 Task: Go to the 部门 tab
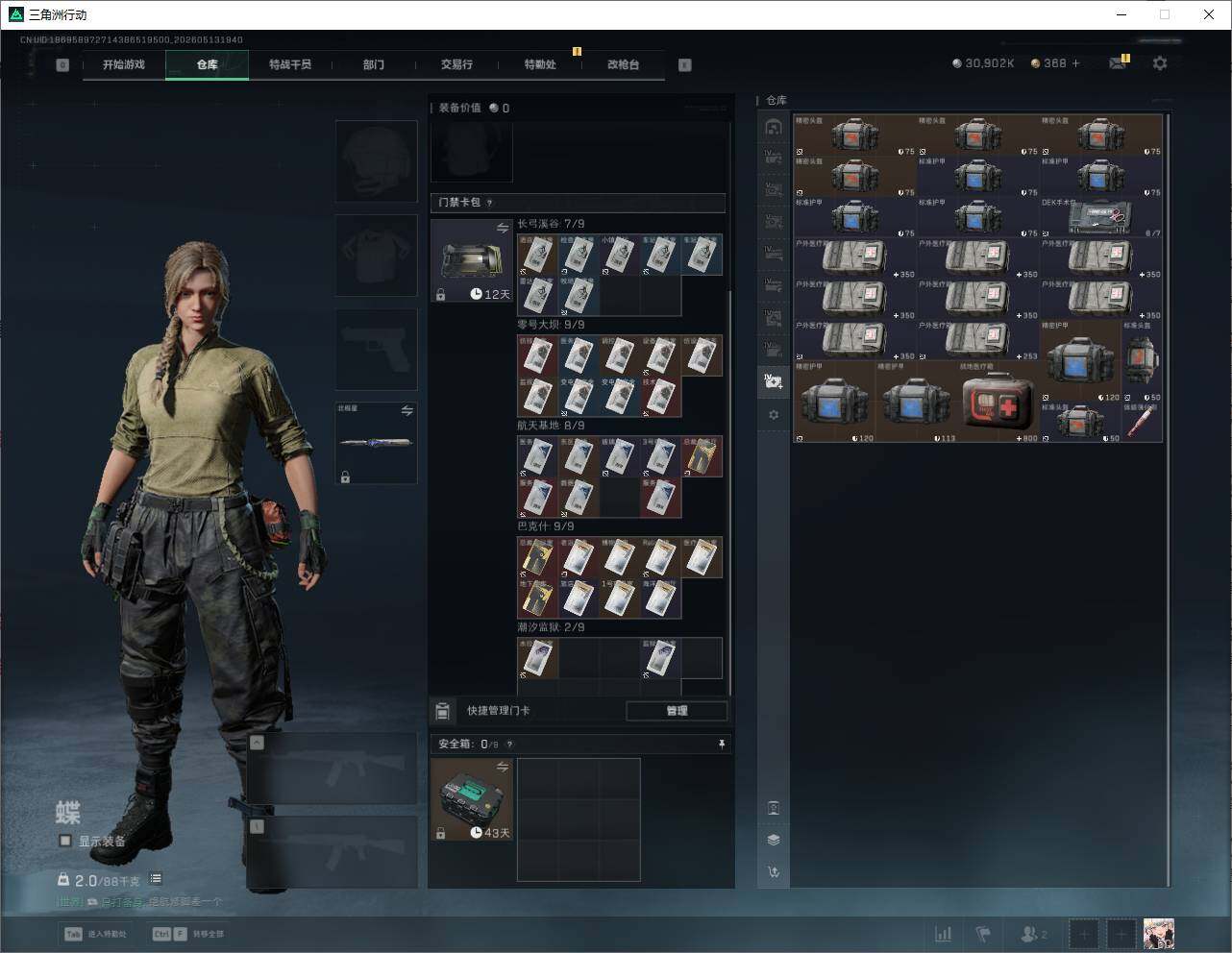[x=374, y=64]
